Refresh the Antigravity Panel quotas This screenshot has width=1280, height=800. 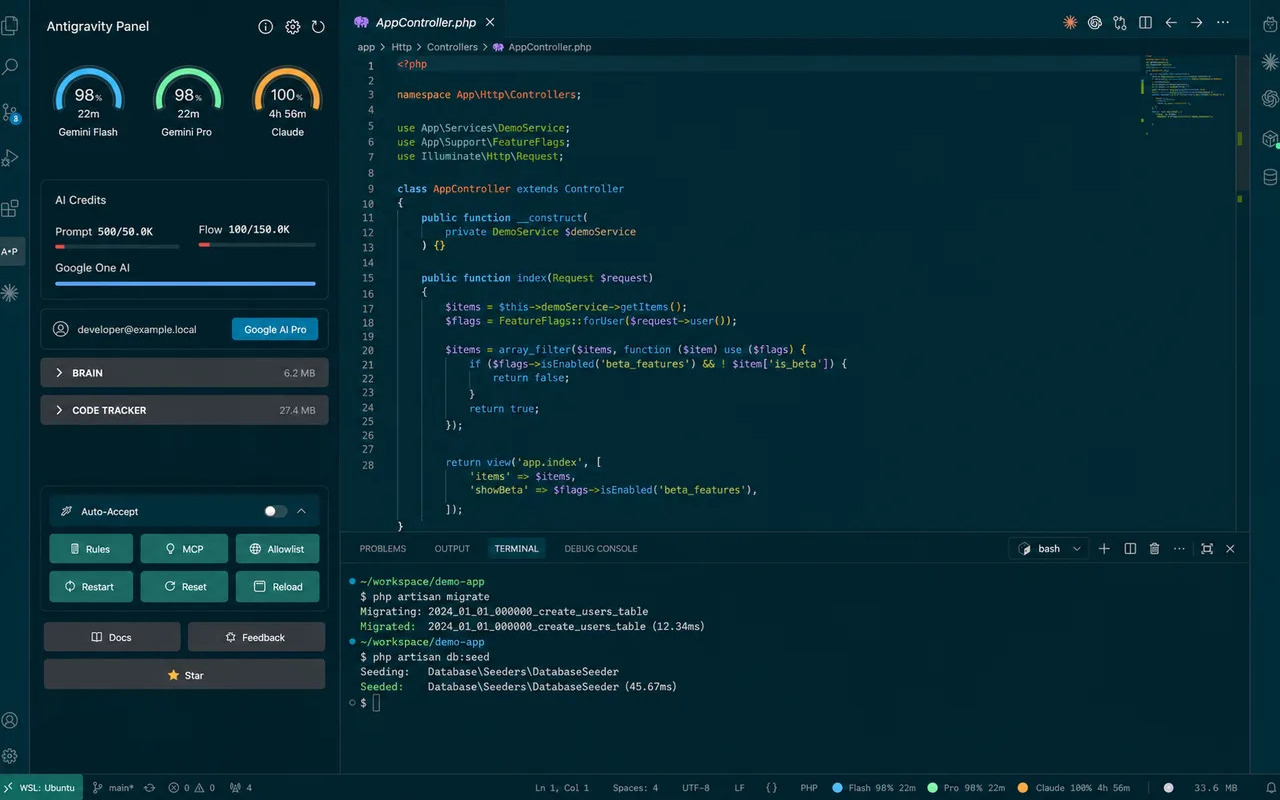(318, 27)
